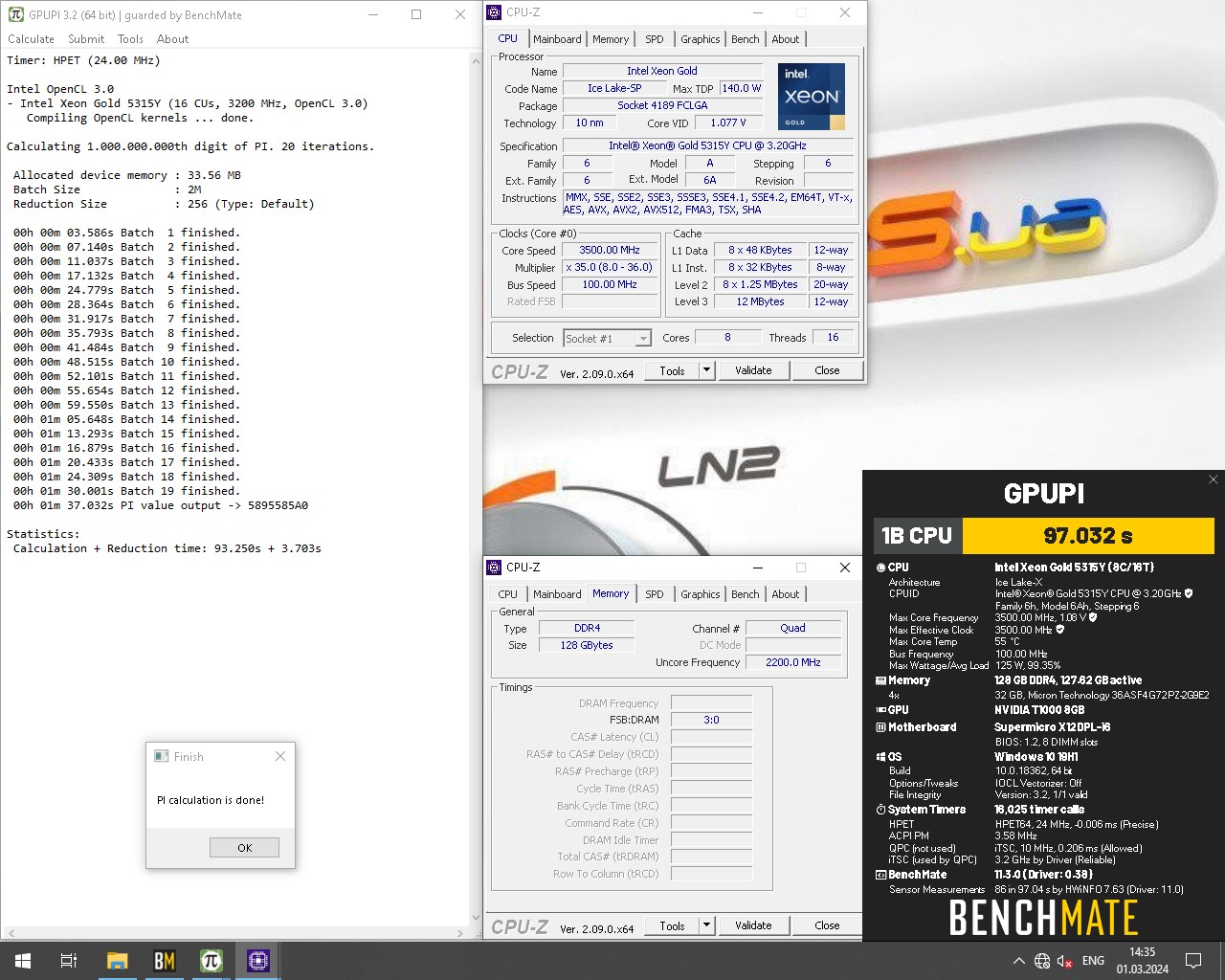Select Bench tab in lower CPU-Z
Image resolution: width=1225 pixels, height=980 pixels.
745,594
